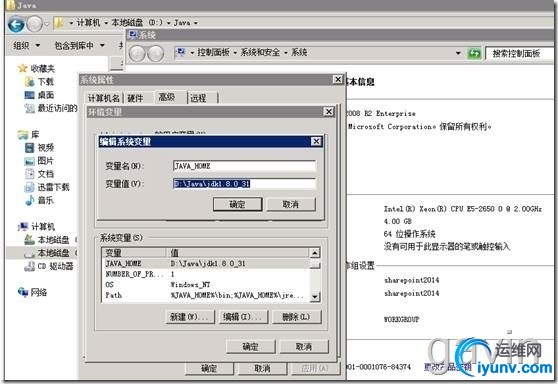Screen dimensions: 558x384
Task: Open 桌面 in sidebar
Action: pos(40,95)
